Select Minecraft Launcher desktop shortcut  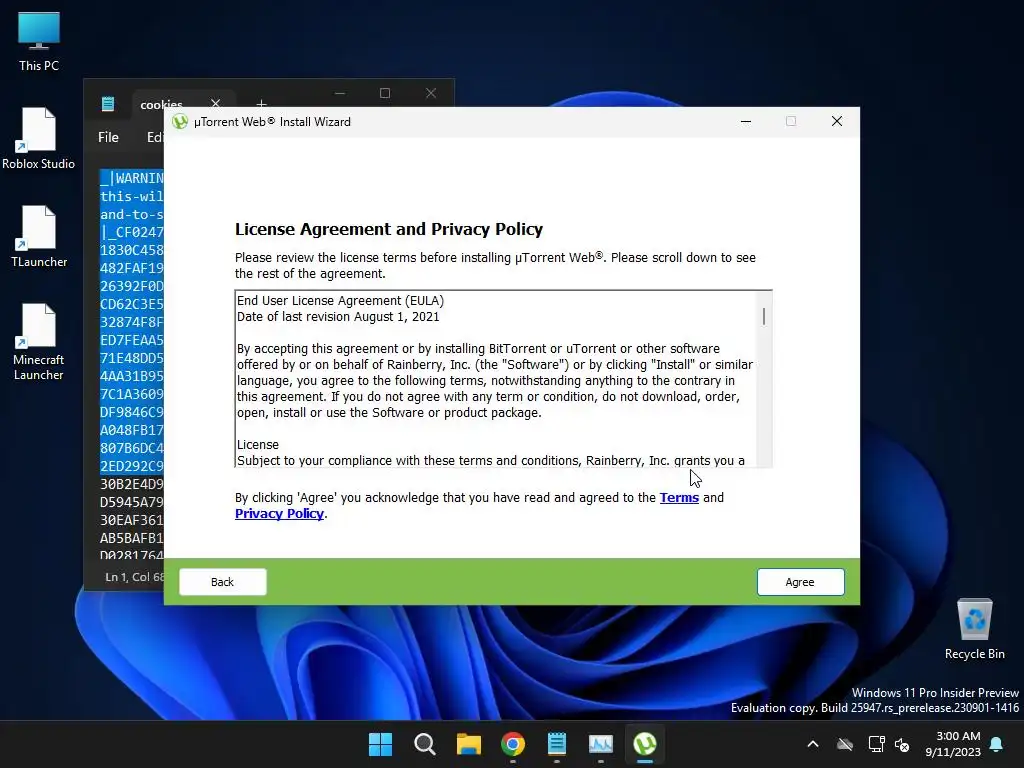39,342
